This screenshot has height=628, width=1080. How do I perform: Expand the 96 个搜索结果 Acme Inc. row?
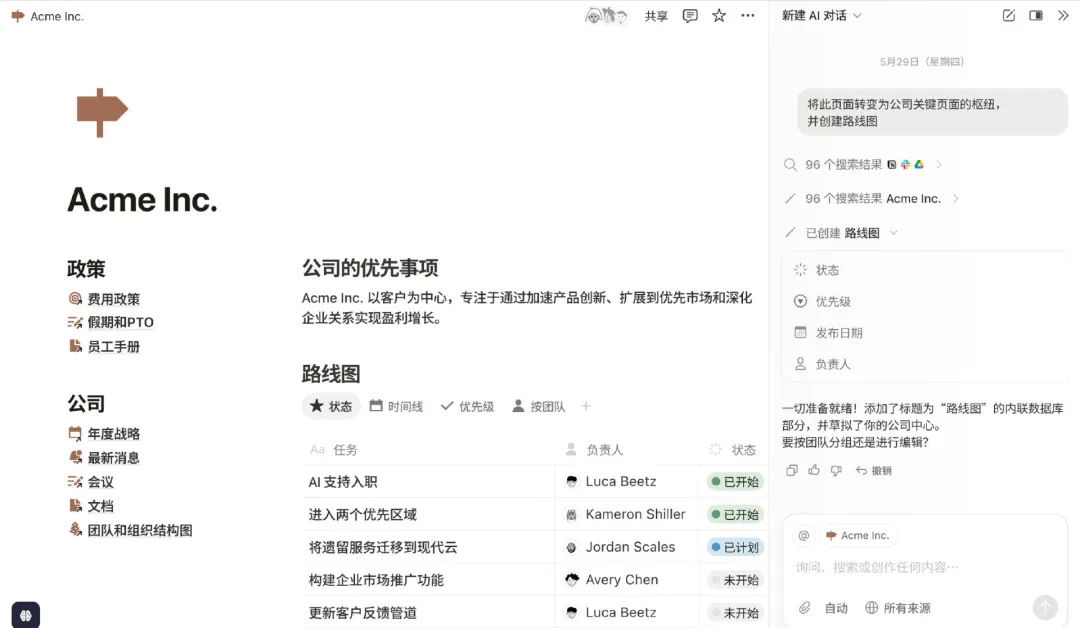pyautogui.click(x=872, y=198)
